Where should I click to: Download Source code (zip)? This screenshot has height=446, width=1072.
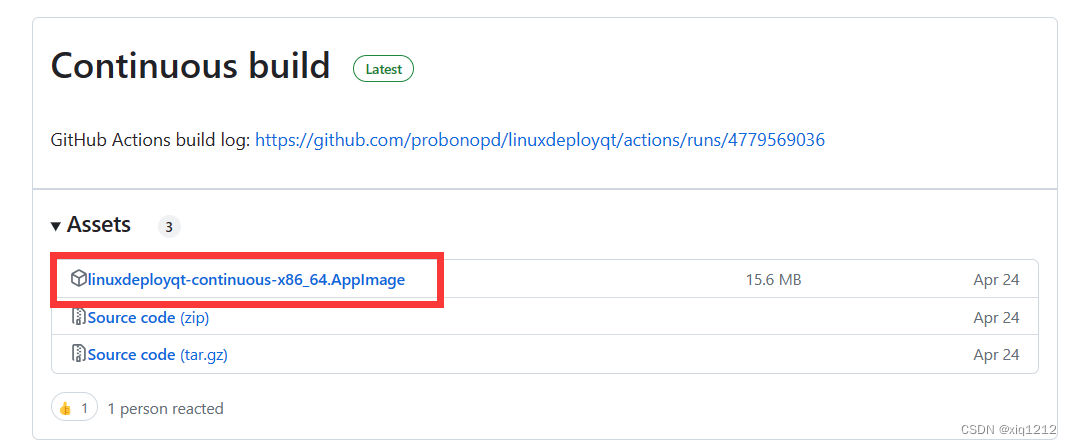tap(148, 317)
